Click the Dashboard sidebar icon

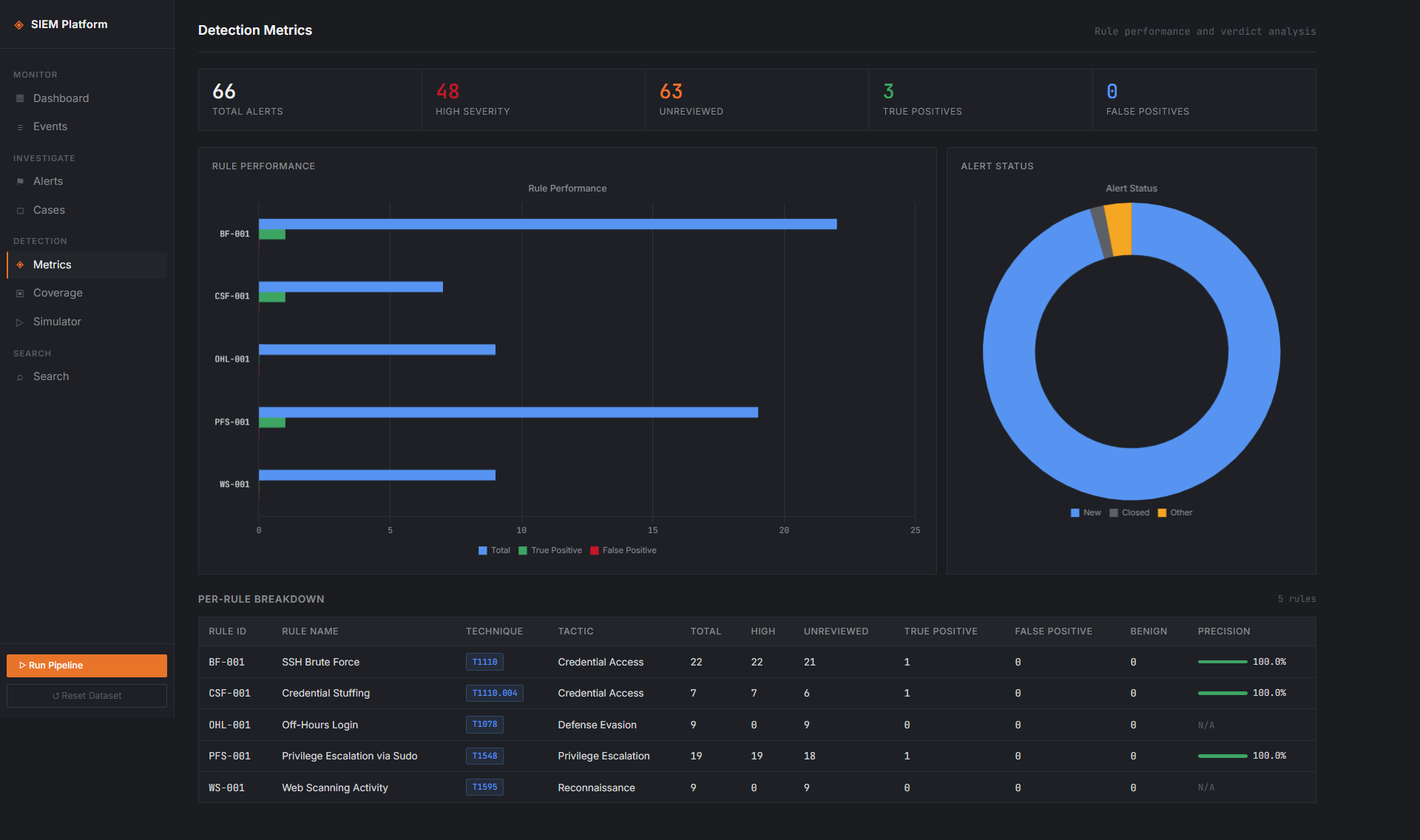tap(20, 98)
